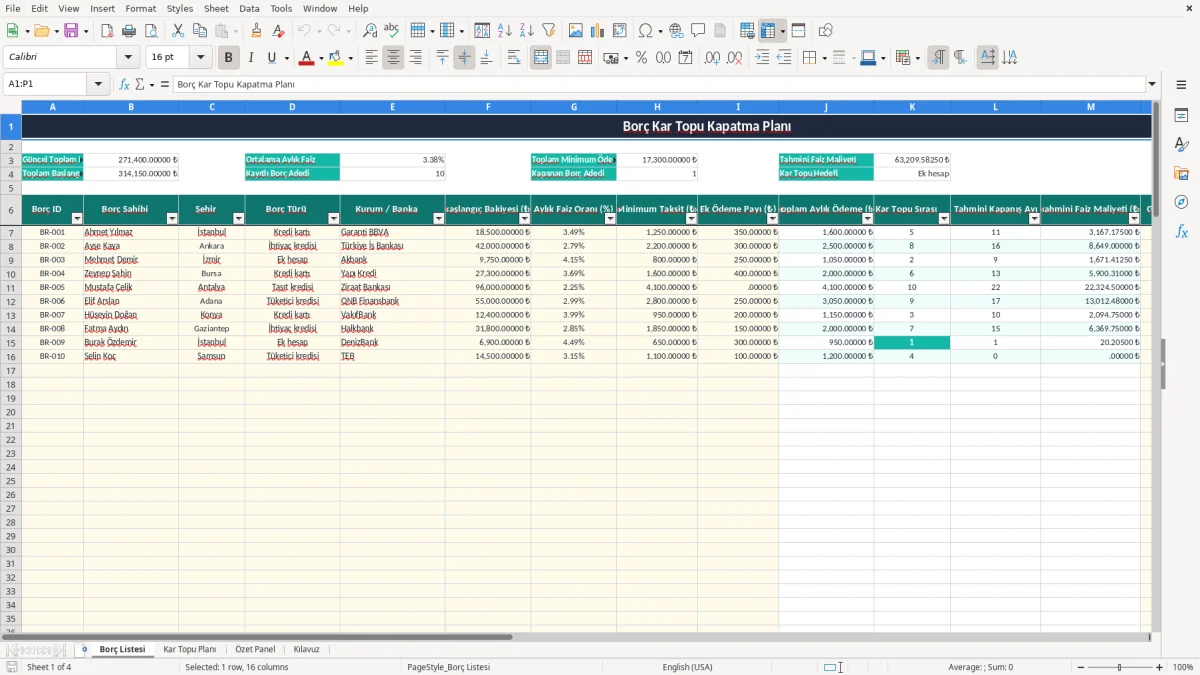Click the row 10 header
The image size is (1200, 675).
click(11, 273)
